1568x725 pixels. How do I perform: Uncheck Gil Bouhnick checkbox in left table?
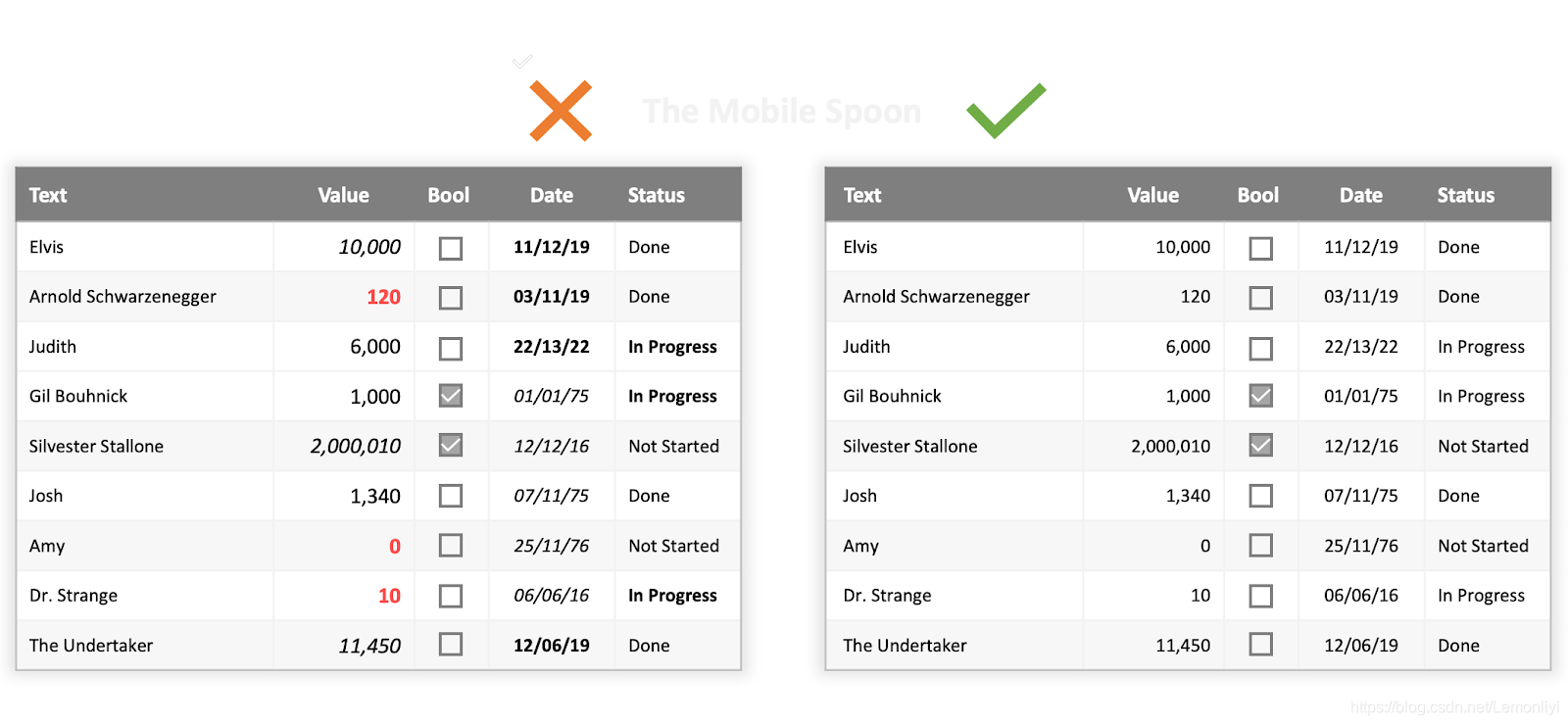[451, 396]
